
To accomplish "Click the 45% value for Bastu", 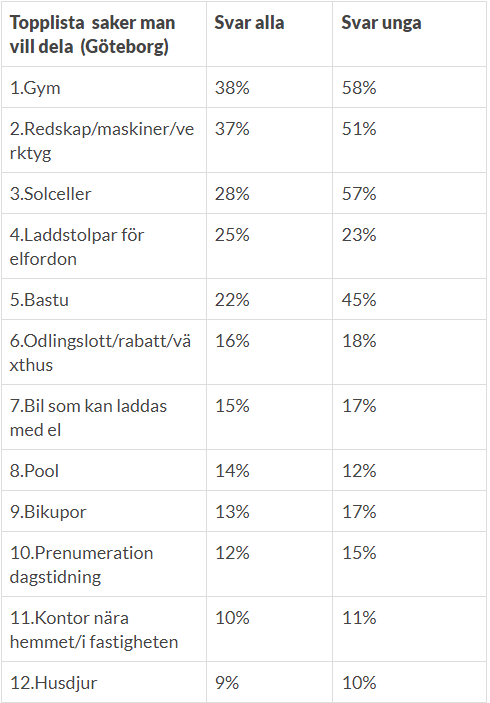I will click(x=359, y=299).
